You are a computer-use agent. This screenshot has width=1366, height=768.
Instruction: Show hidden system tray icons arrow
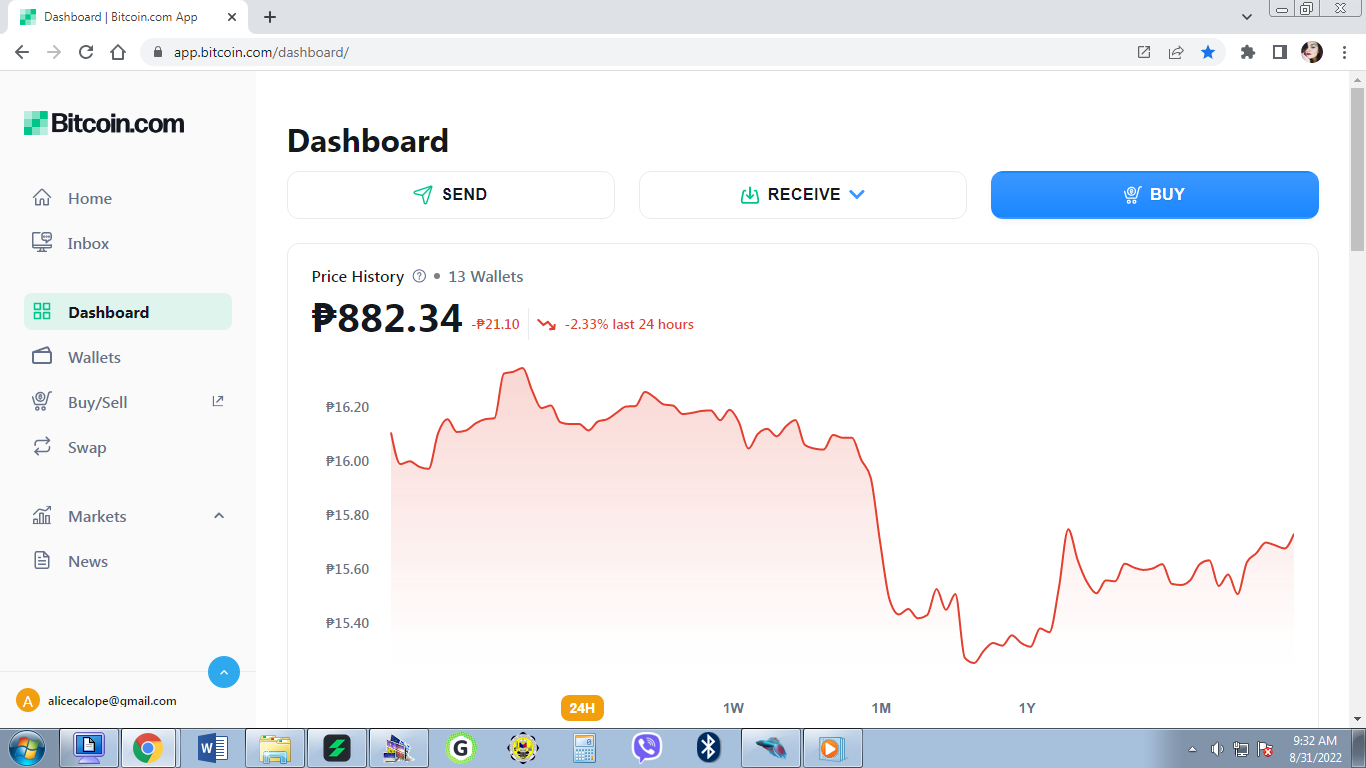point(1192,749)
